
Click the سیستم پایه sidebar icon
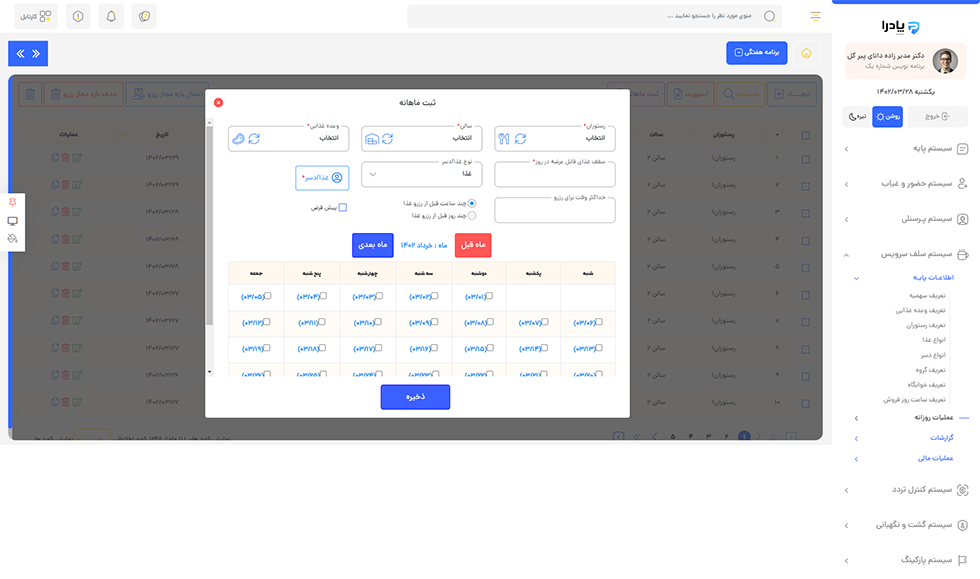click(962, 149)
